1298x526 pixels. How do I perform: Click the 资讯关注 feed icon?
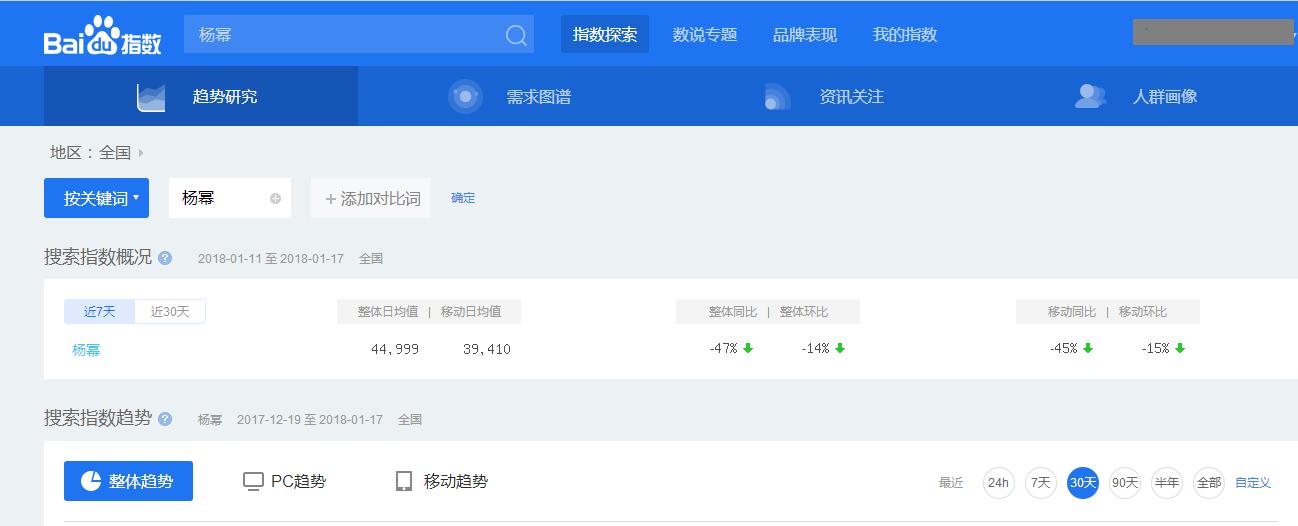pyautogui.click(x=777, y=97)
